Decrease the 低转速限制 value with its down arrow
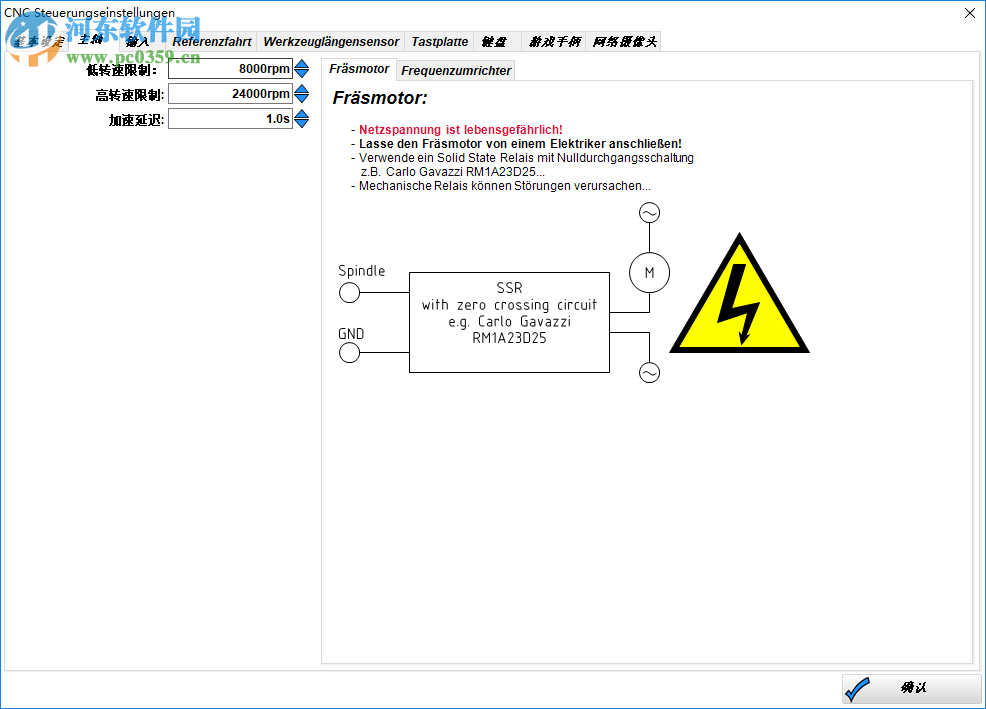 (302, 74)
